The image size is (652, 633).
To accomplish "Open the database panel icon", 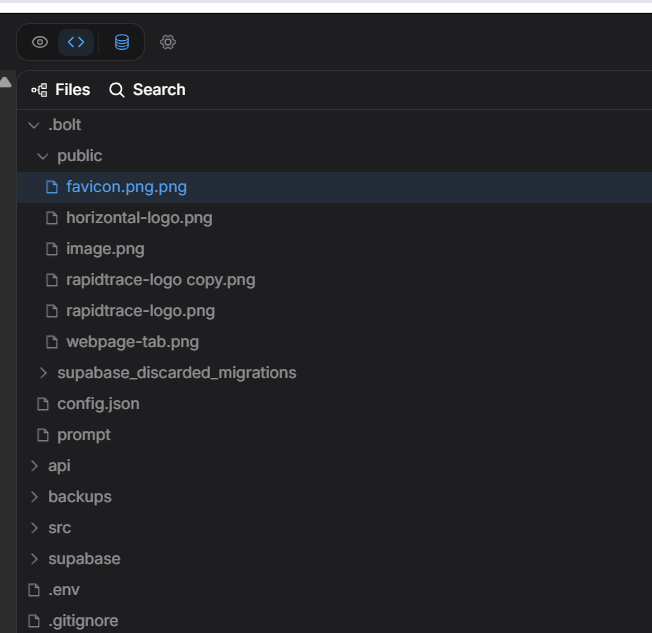I will click(x=122, y=42).
